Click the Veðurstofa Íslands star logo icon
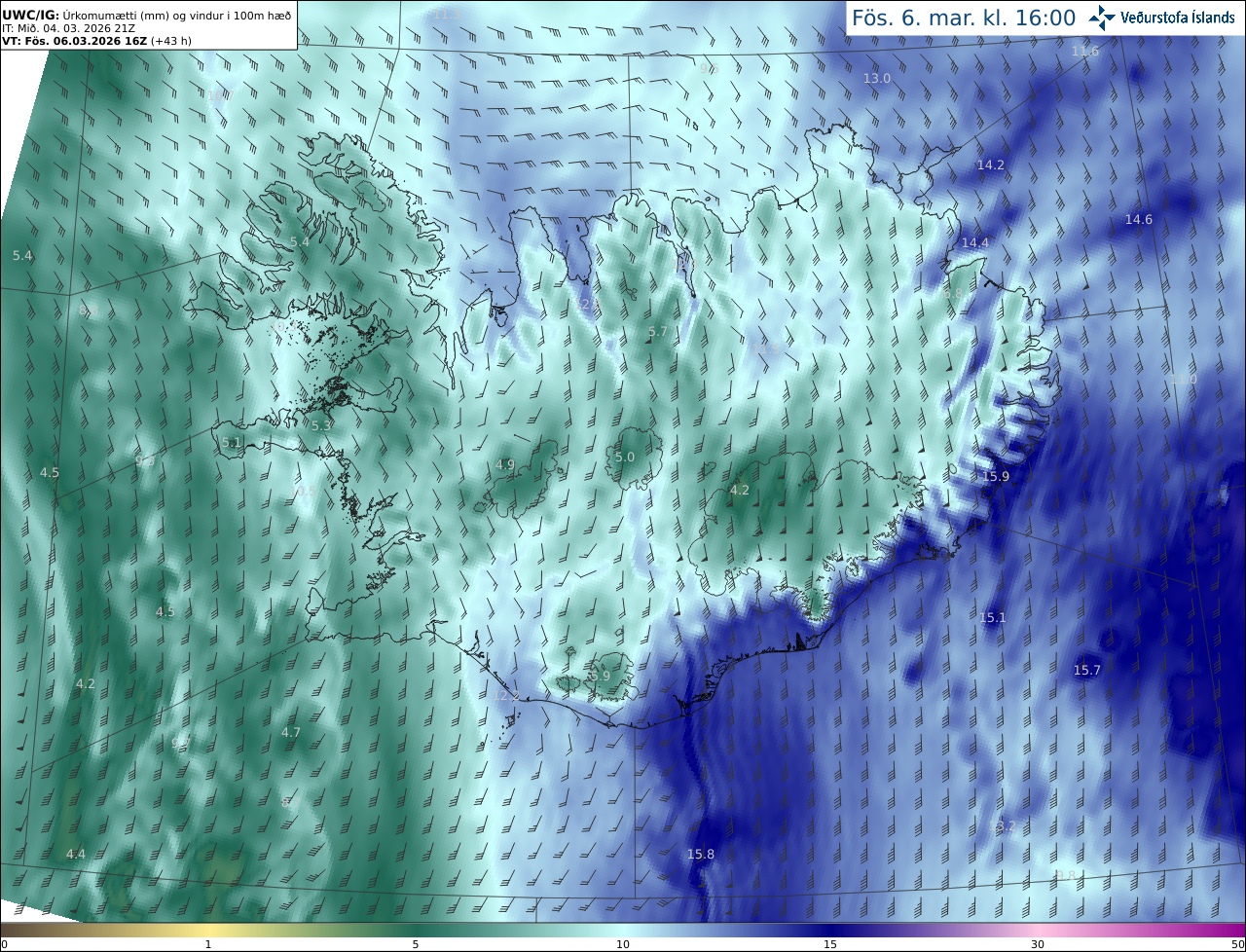 click(x=1102, y=17)
